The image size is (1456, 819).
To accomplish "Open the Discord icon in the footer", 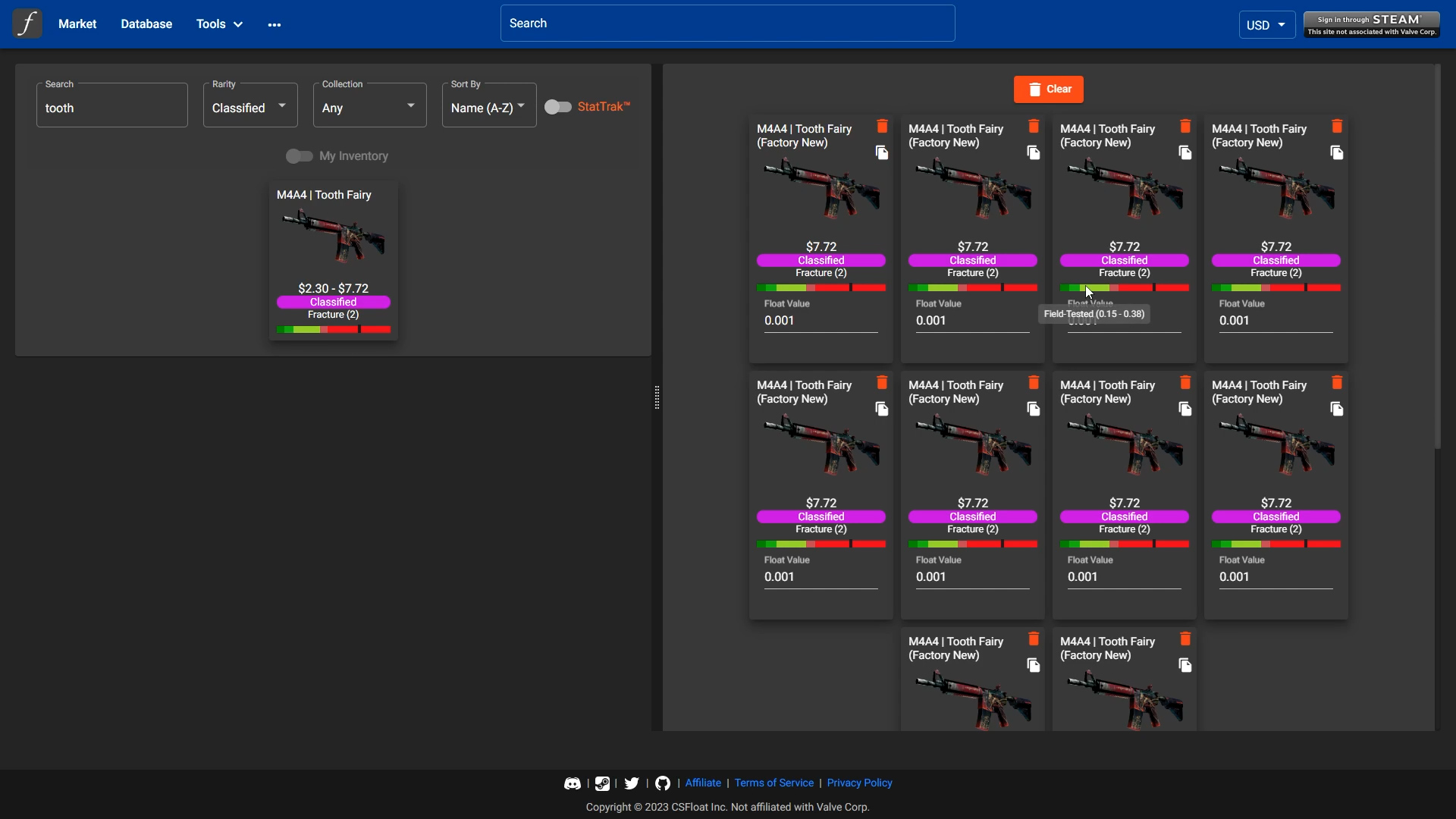I will pyautogui.click(x=573, y=783).
